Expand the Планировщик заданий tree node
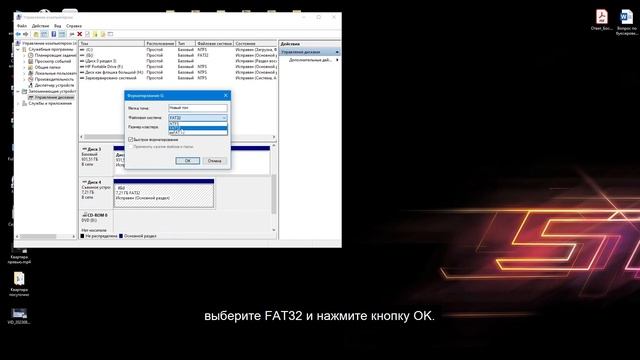Screen dimensions: 640x360 24,55
